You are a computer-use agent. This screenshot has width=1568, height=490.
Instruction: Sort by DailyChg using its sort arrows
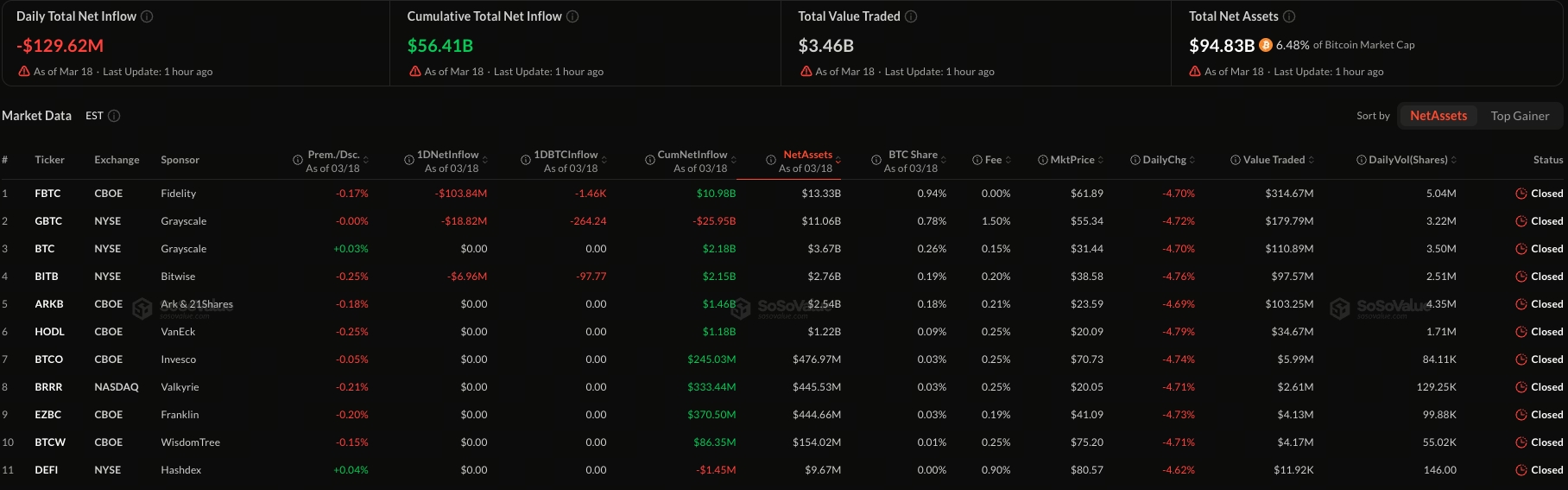coord(1192,160)
